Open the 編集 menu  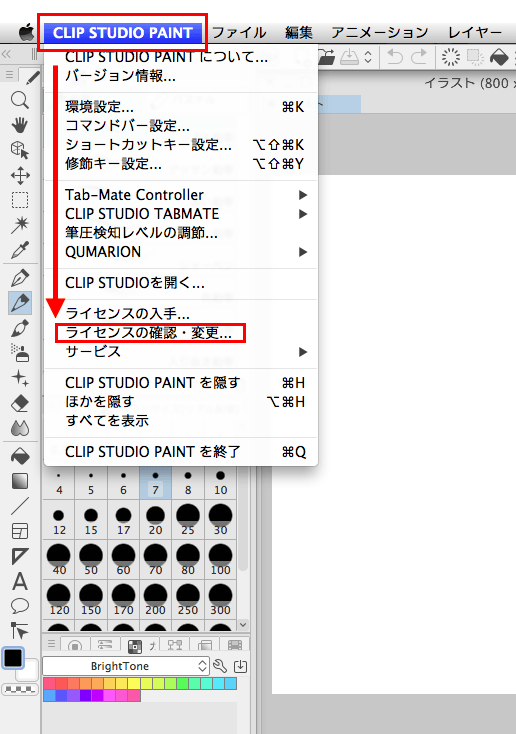299,33
